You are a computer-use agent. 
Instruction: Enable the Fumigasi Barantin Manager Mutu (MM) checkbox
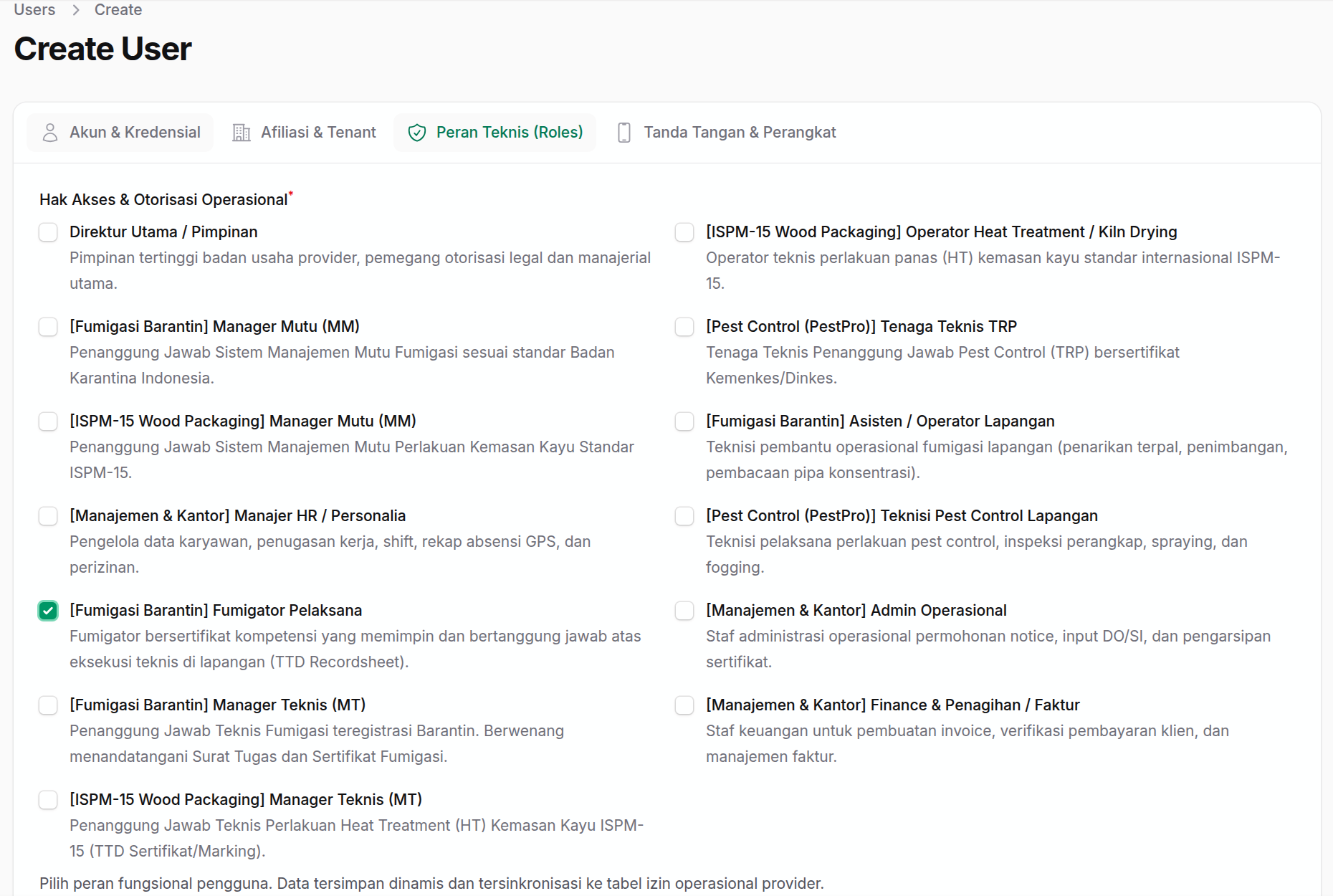[48, 327]
